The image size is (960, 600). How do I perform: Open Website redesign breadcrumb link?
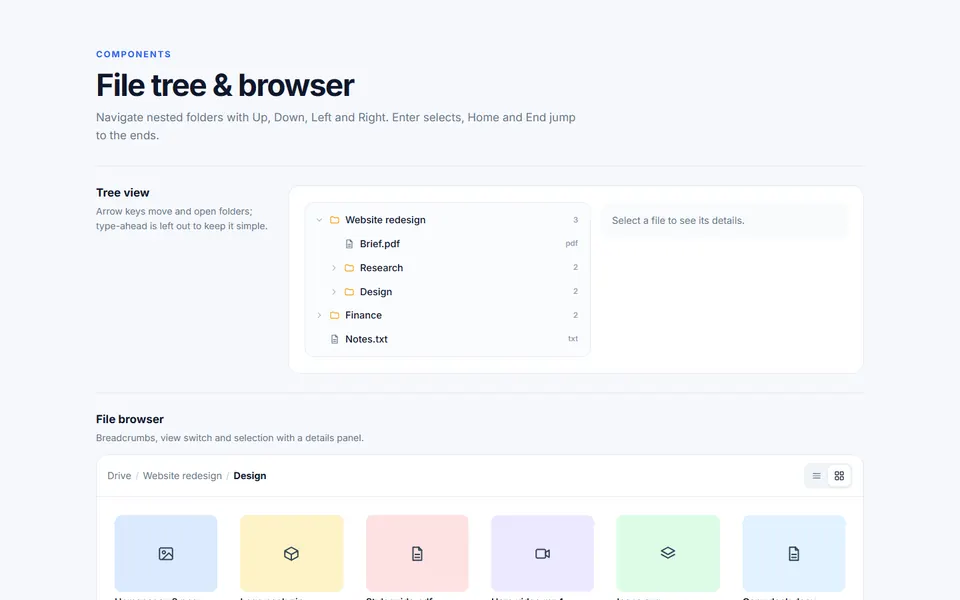point(182,476)
